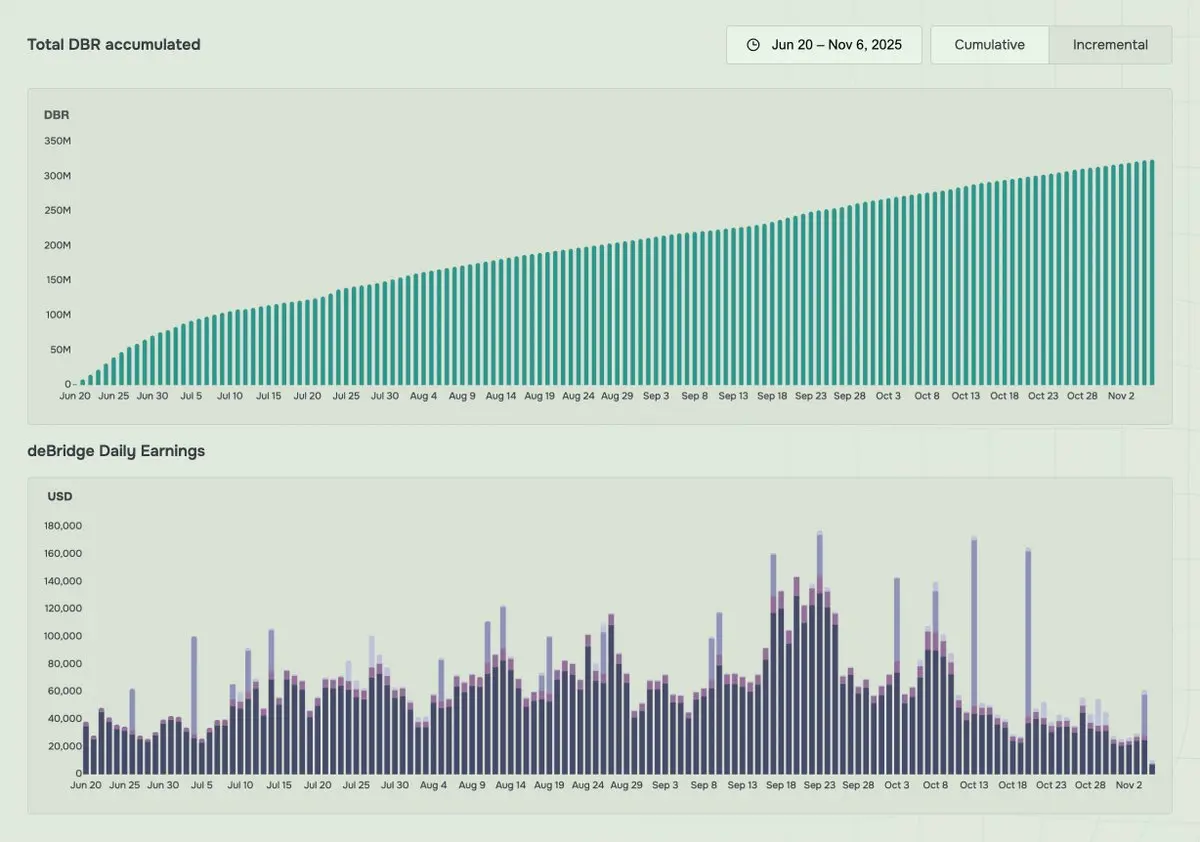
Task: Click the Sep 18 label on earnings axis
Action: 781,786
